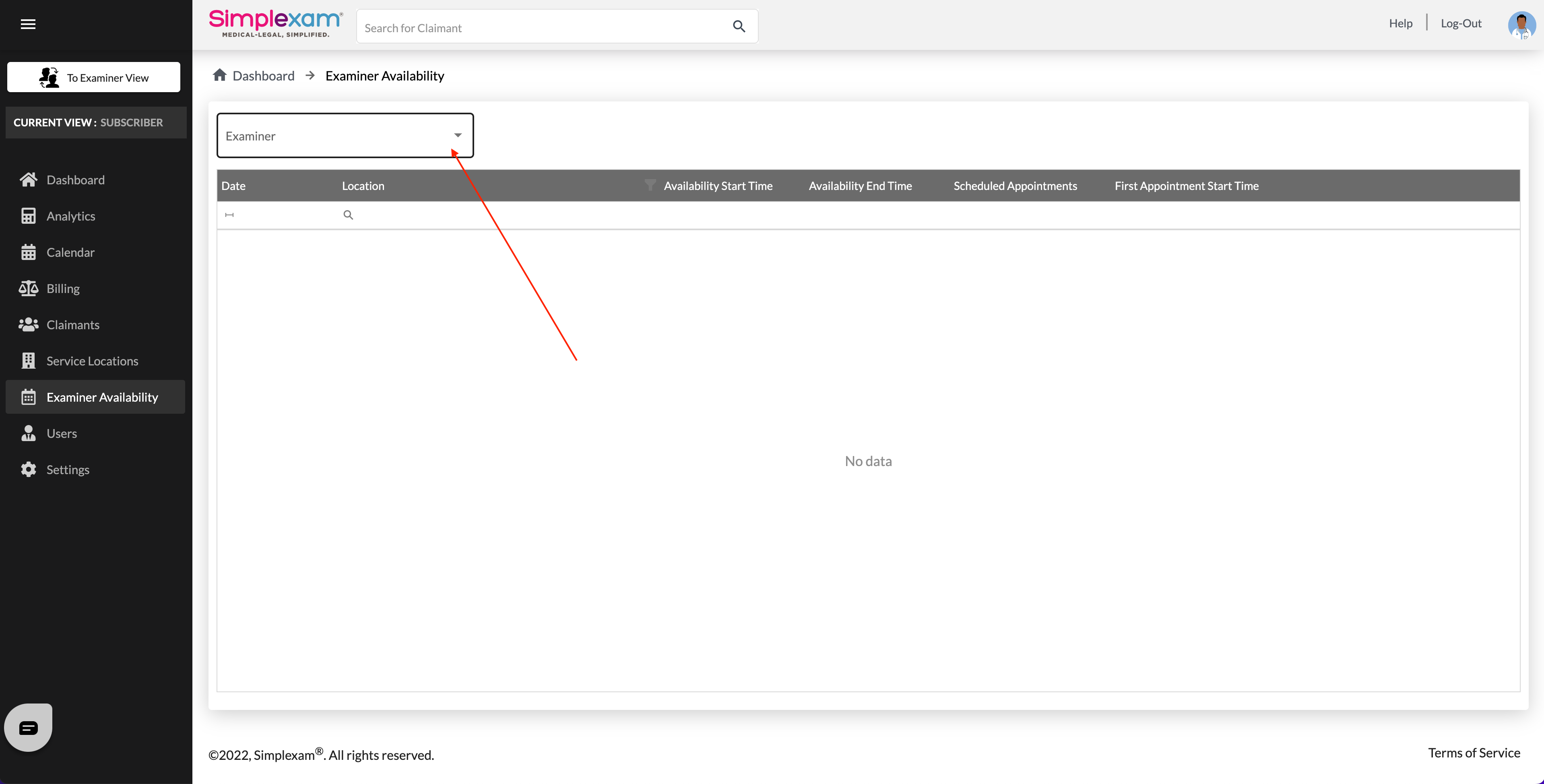The width and height of the screenshot is (1544, 784).
Task: Expand the Examiner dropdown
Action: pos(457,136)
